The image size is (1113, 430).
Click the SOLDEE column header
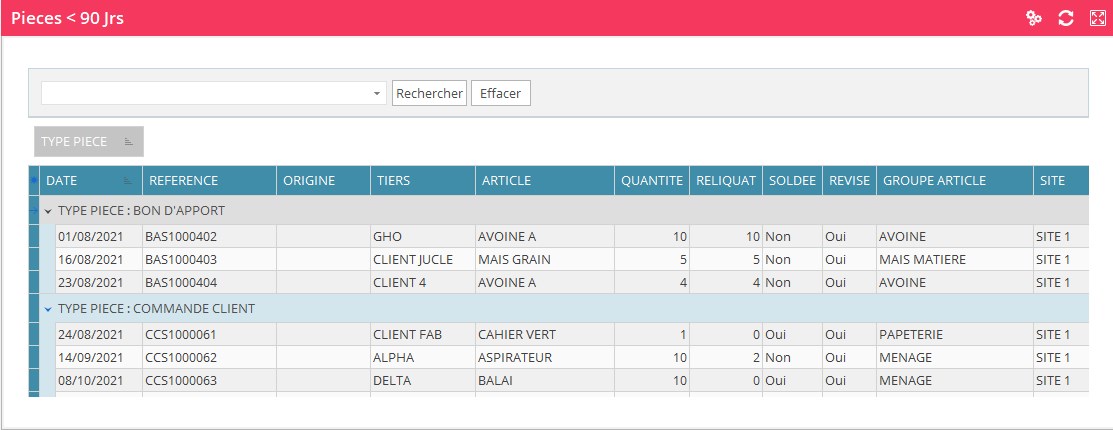click(792, 181)
